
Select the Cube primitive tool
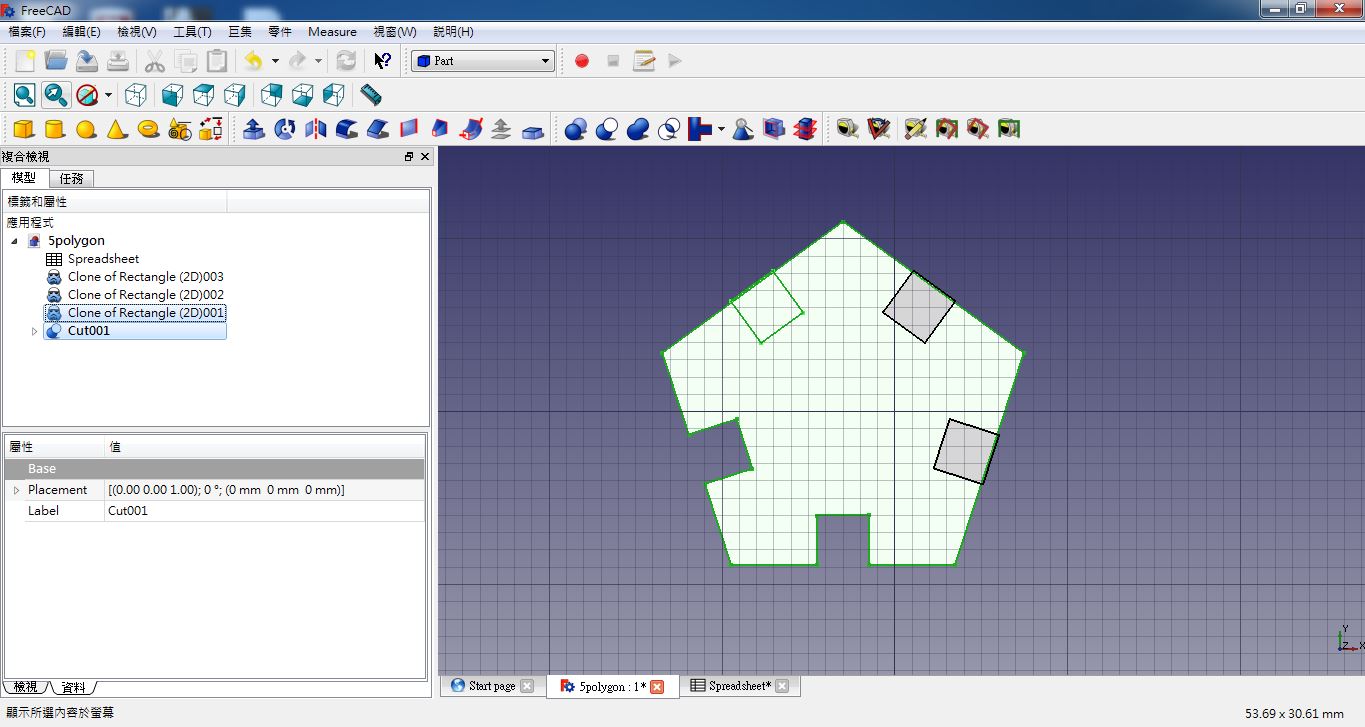coord(22,128)
